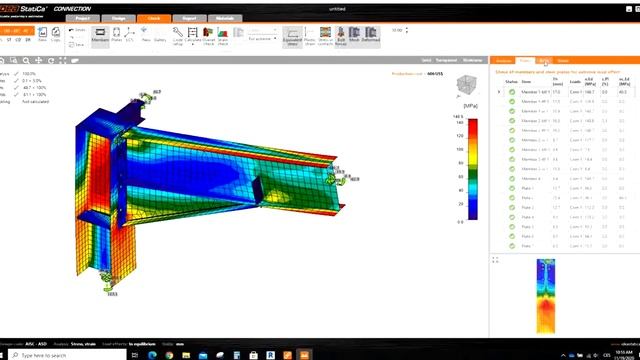
Task: Click the home view icon in view toolbar
Action: coord(2,60)
